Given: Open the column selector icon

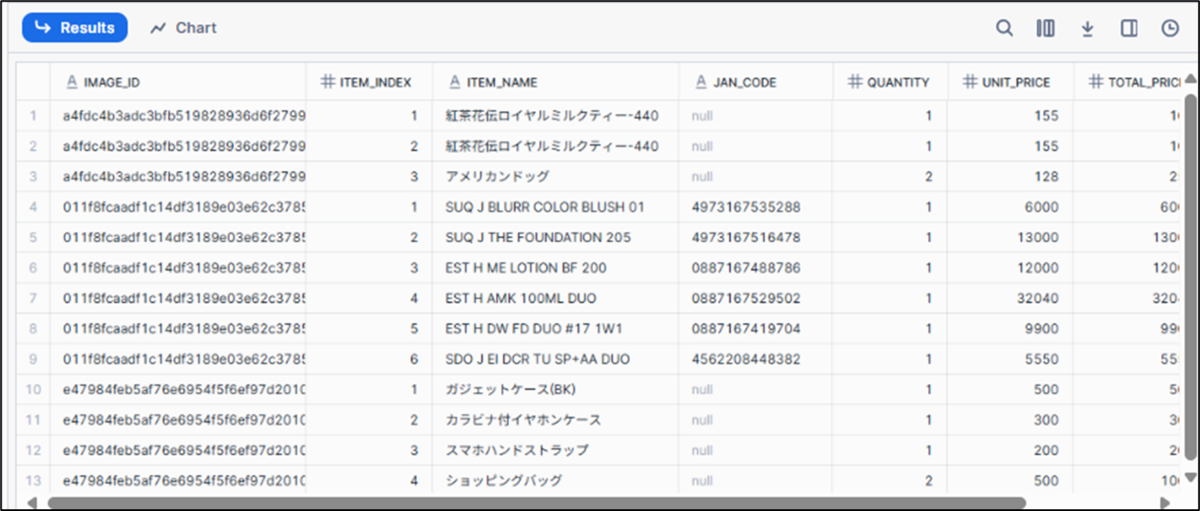Looking at the screenshot, I should pyautogui.click(x=1046, y=28).
